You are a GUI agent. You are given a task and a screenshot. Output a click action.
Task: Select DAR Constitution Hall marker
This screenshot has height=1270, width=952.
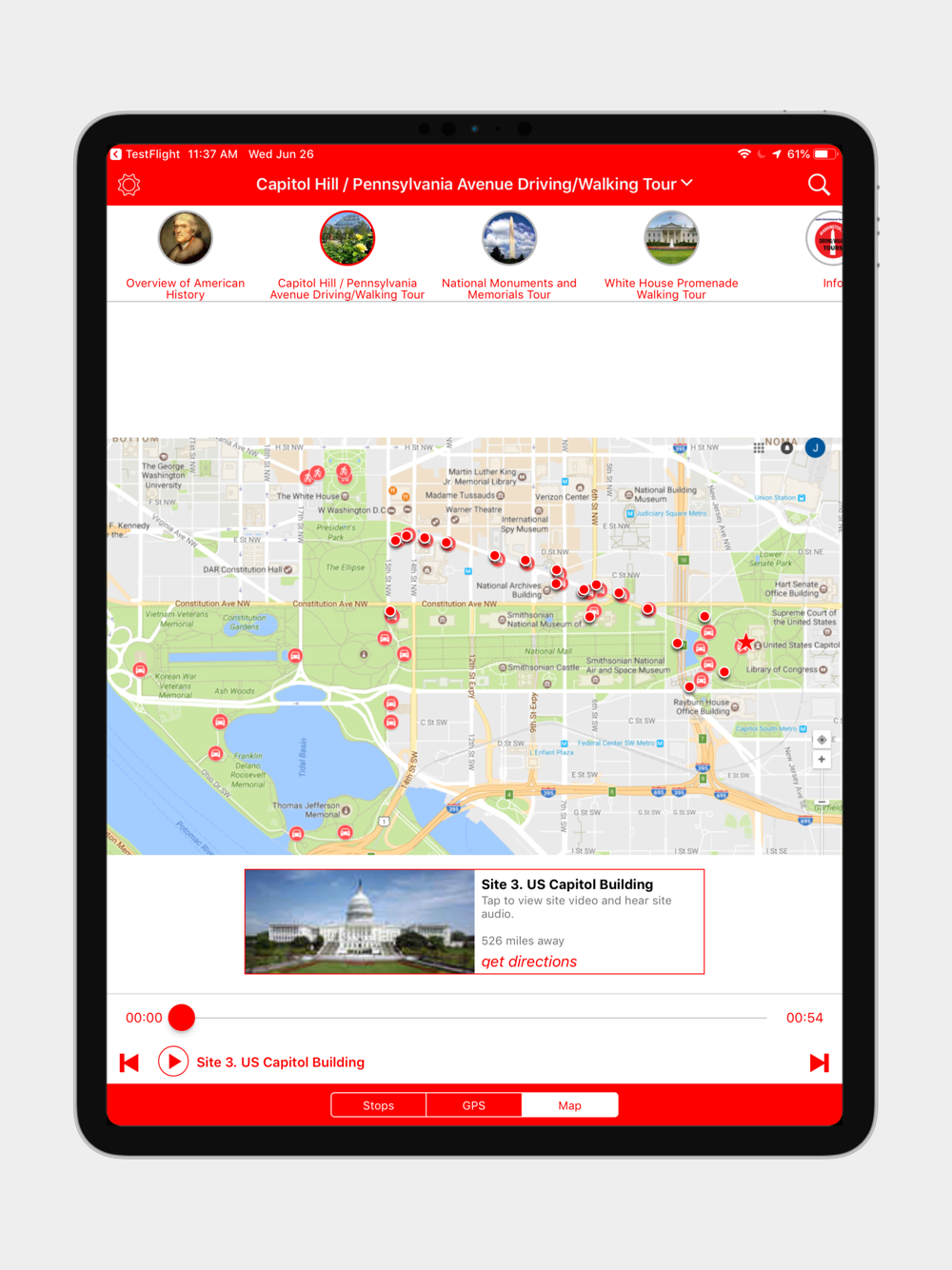tap(288, 569)
